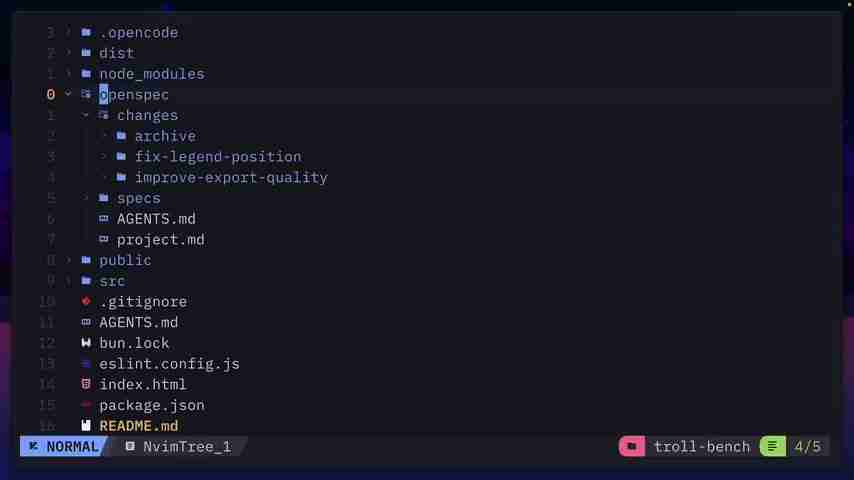Select the NvimTree_1 buffer label
This screenshot has width=854, height=480.
click(x=186, y=447)
